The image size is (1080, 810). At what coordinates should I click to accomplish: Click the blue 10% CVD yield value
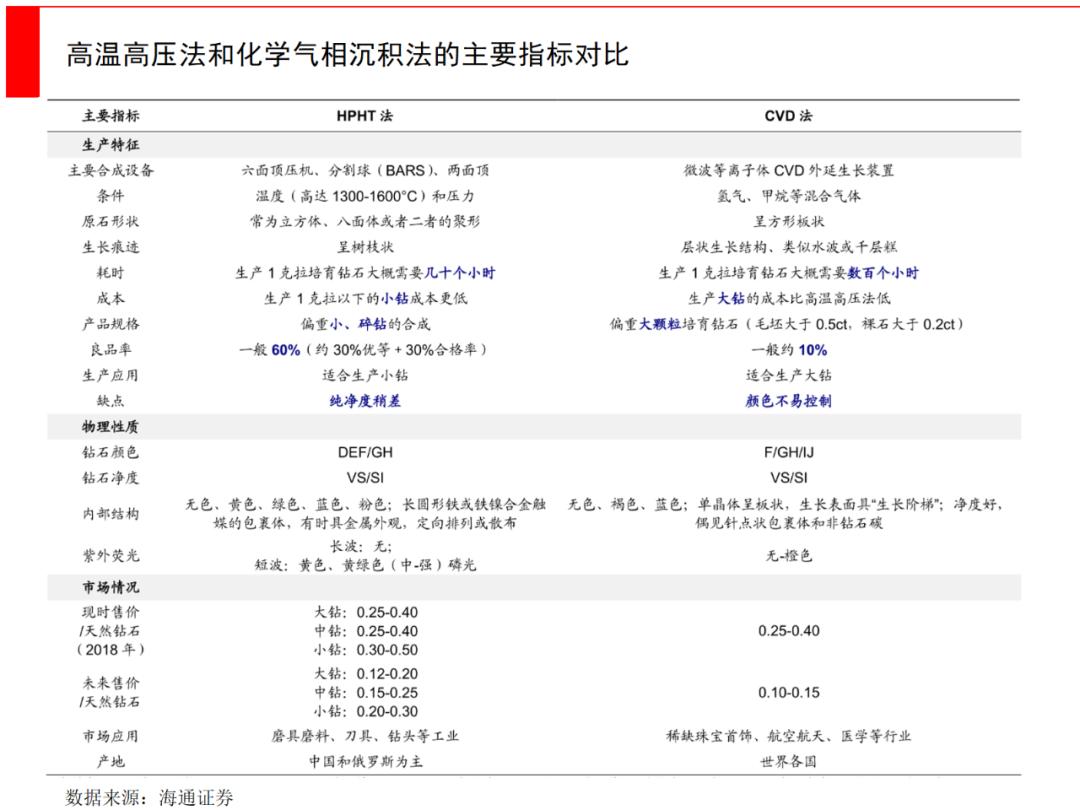(813, 350)
